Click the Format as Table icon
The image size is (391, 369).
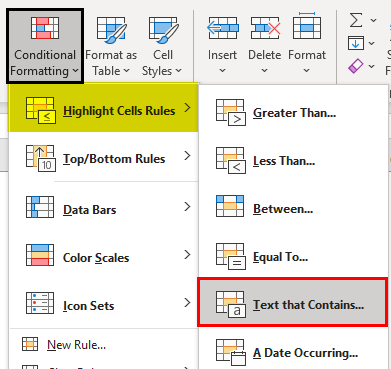point(112,30)
